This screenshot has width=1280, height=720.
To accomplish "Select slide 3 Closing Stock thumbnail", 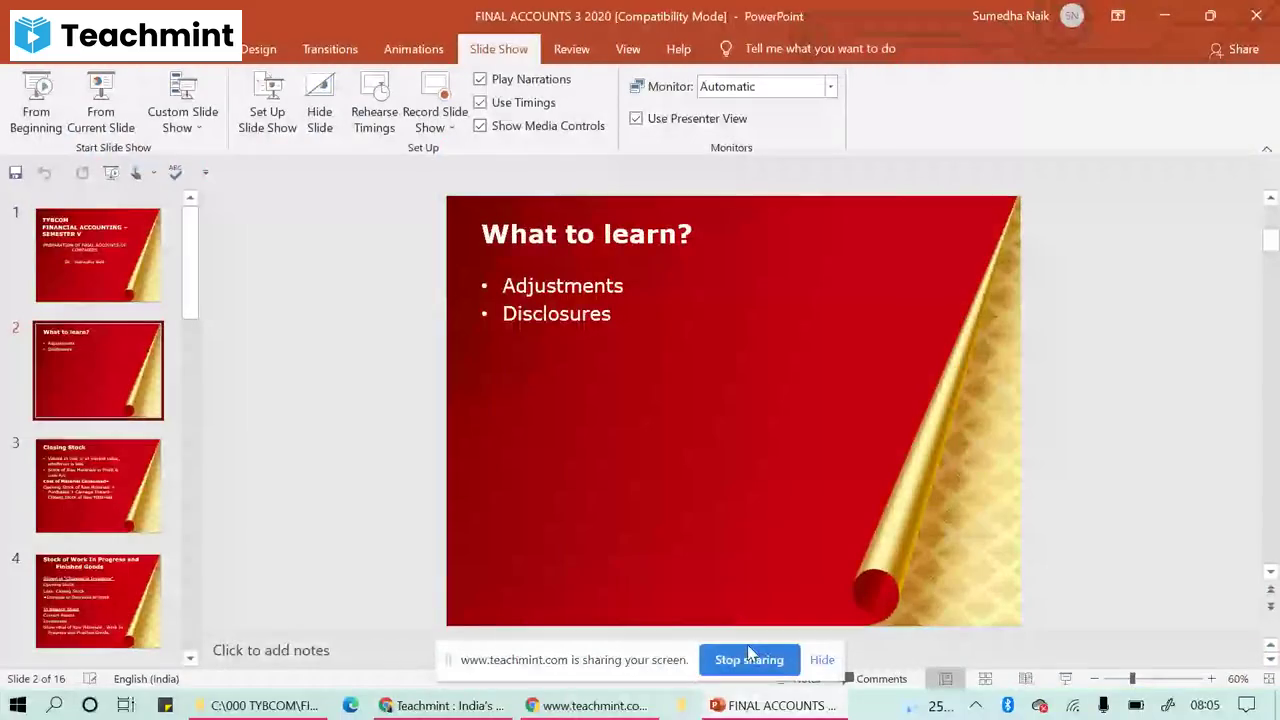I will coord(98,486).
